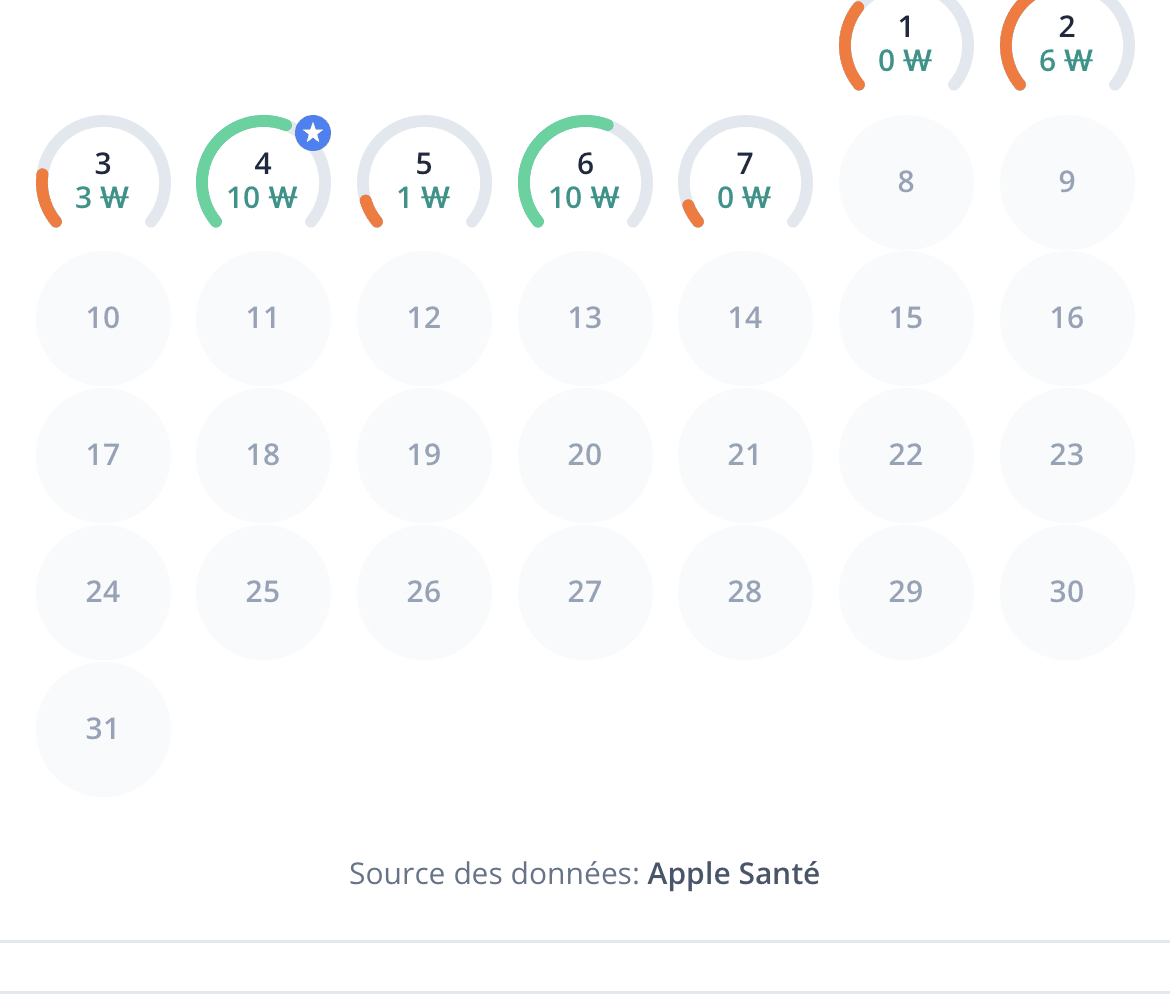The image size is (1170, 1000).
Task: Select day 3 ring with 3 ₩
Action: (103, 181)
